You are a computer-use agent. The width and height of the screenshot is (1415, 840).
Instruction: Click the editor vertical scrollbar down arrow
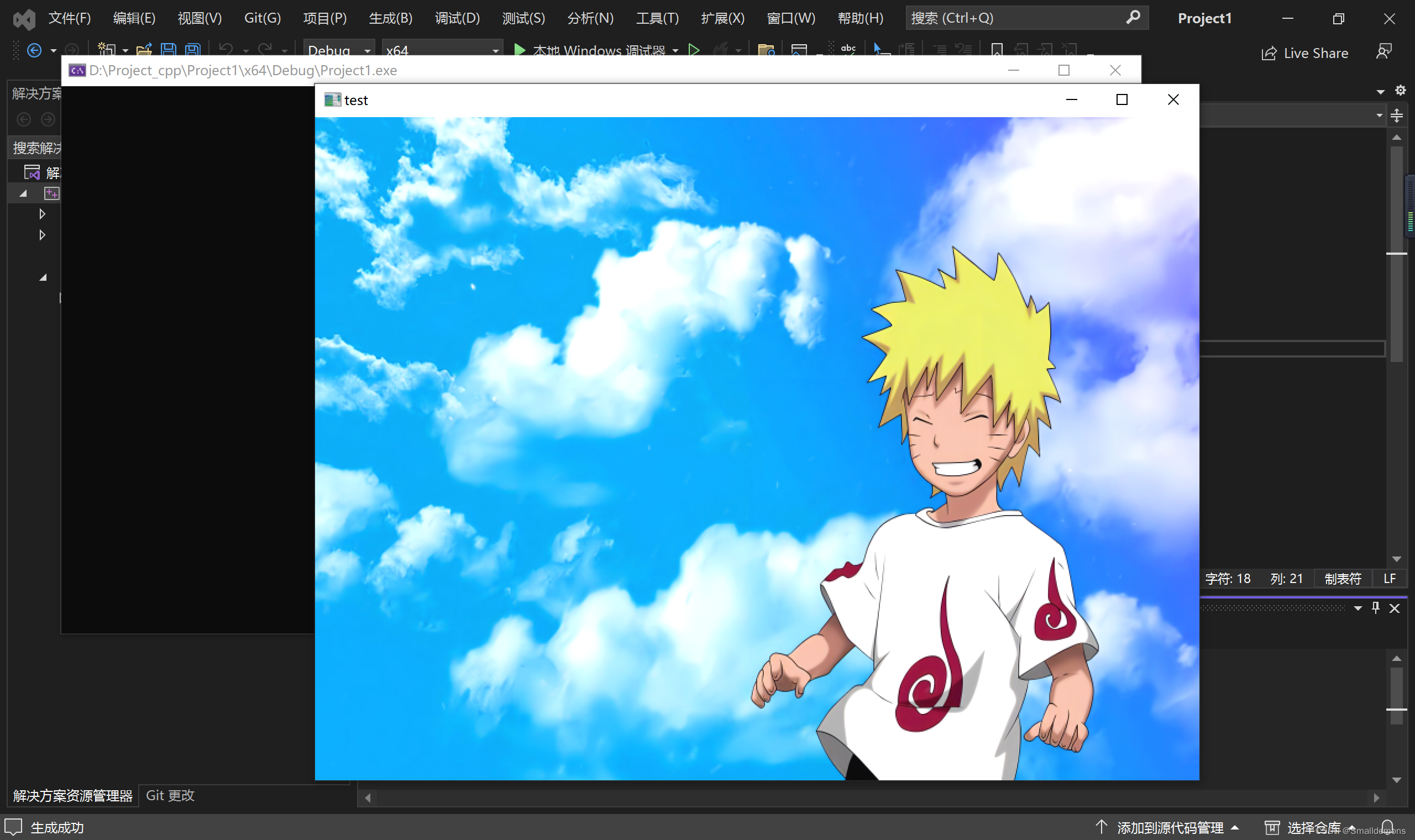tap(1397, 559)
